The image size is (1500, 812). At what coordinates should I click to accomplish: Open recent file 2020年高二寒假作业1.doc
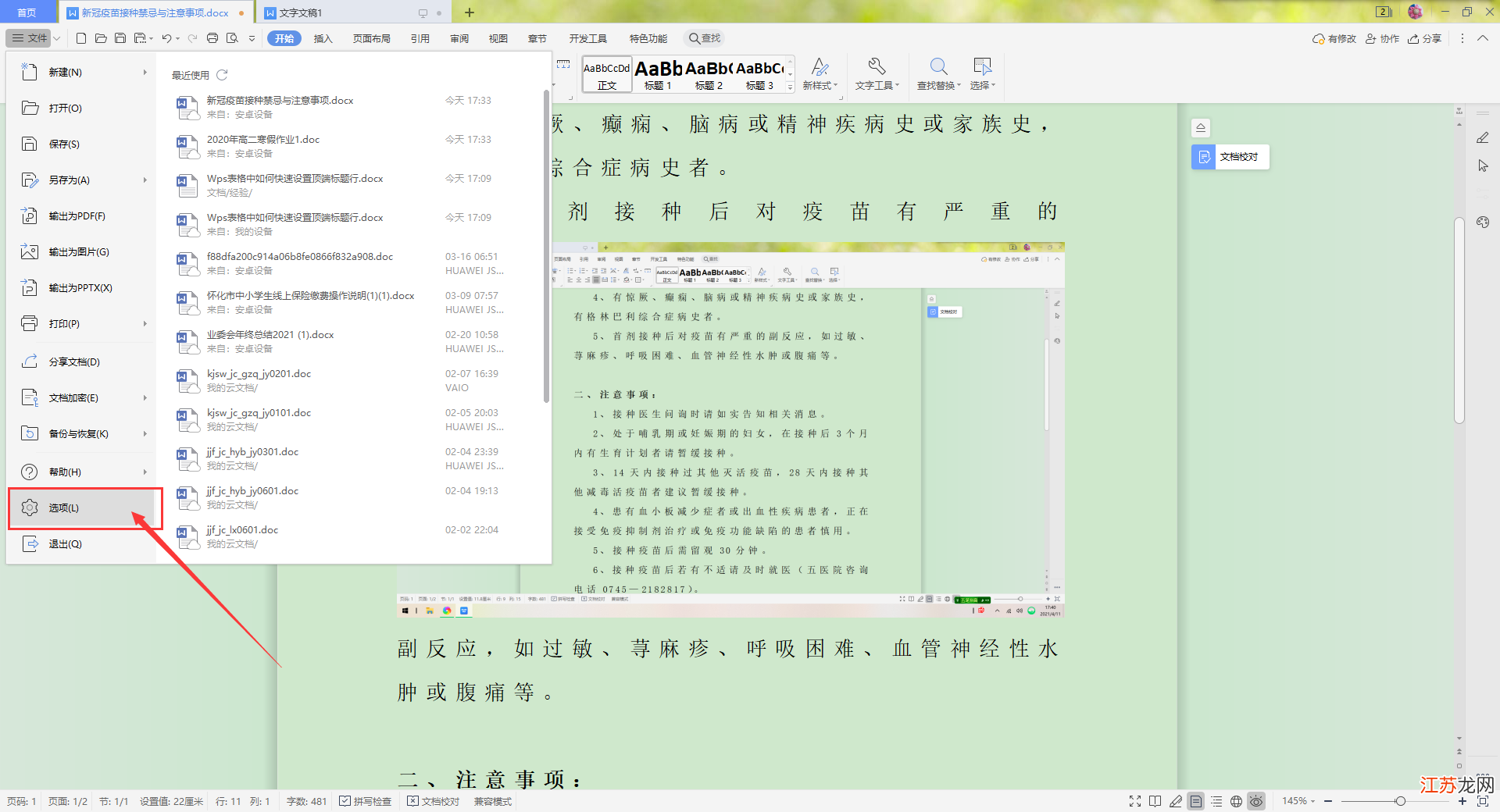point(352,146)
